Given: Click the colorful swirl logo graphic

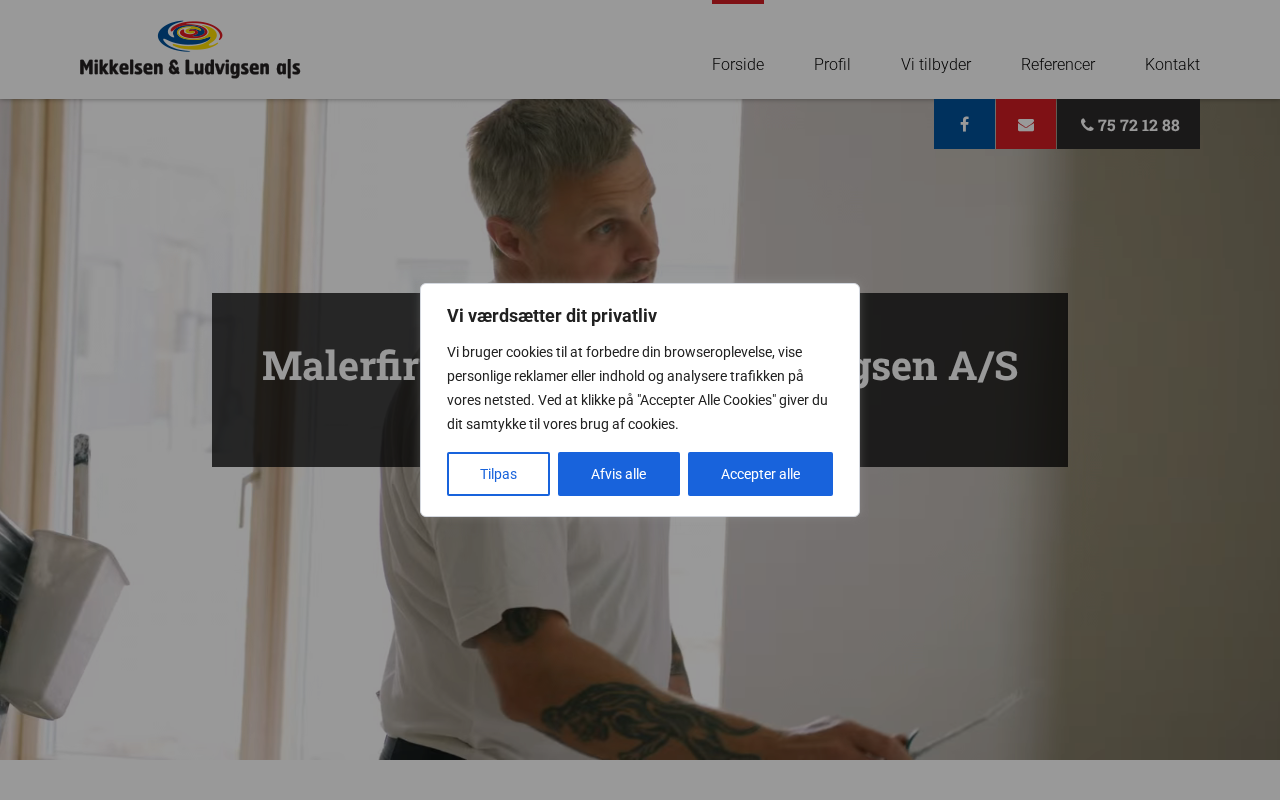Looking at the screenshot, I should [x=190, y=36].
